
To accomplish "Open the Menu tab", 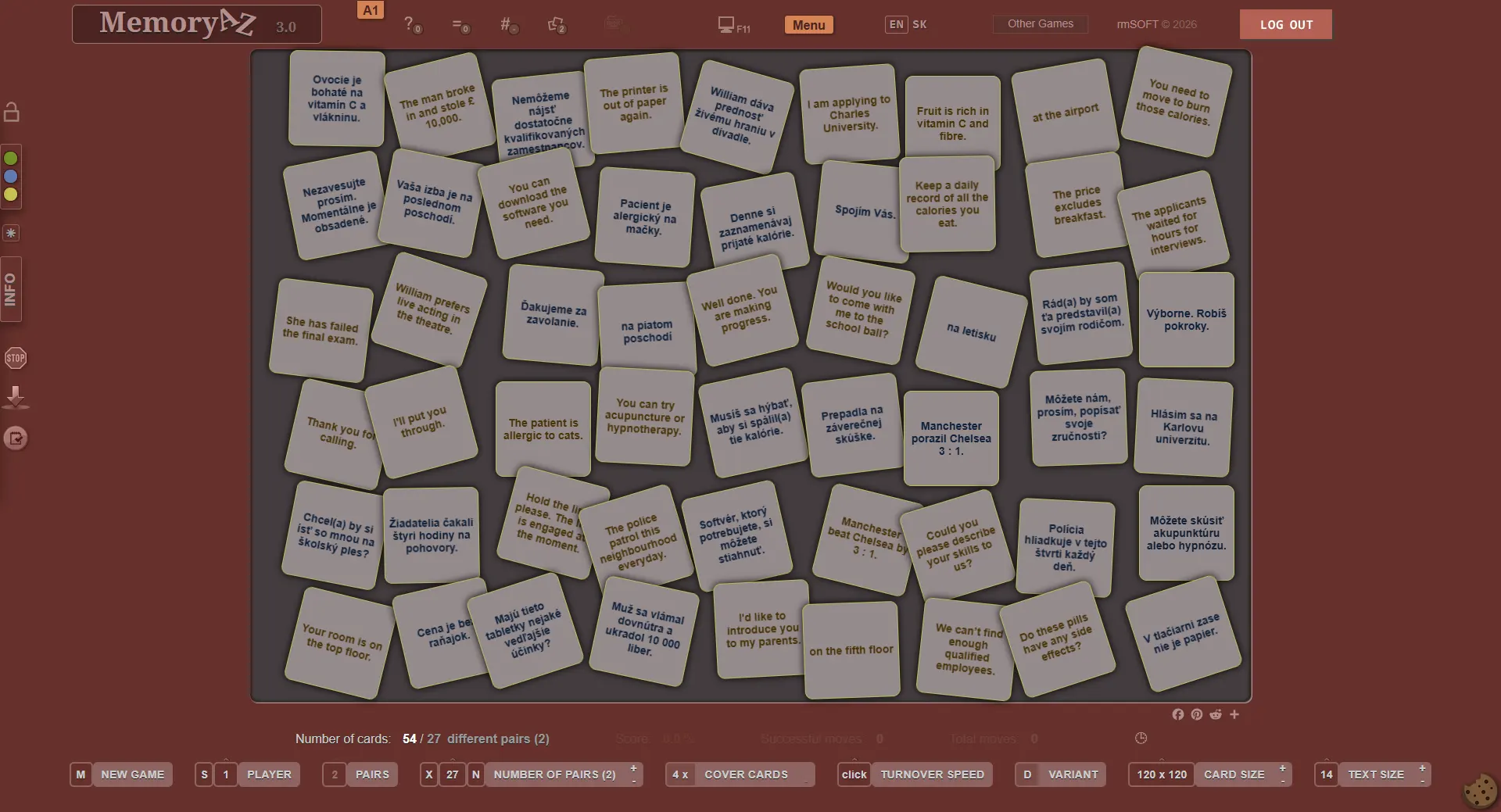I will tap(808, 25).
